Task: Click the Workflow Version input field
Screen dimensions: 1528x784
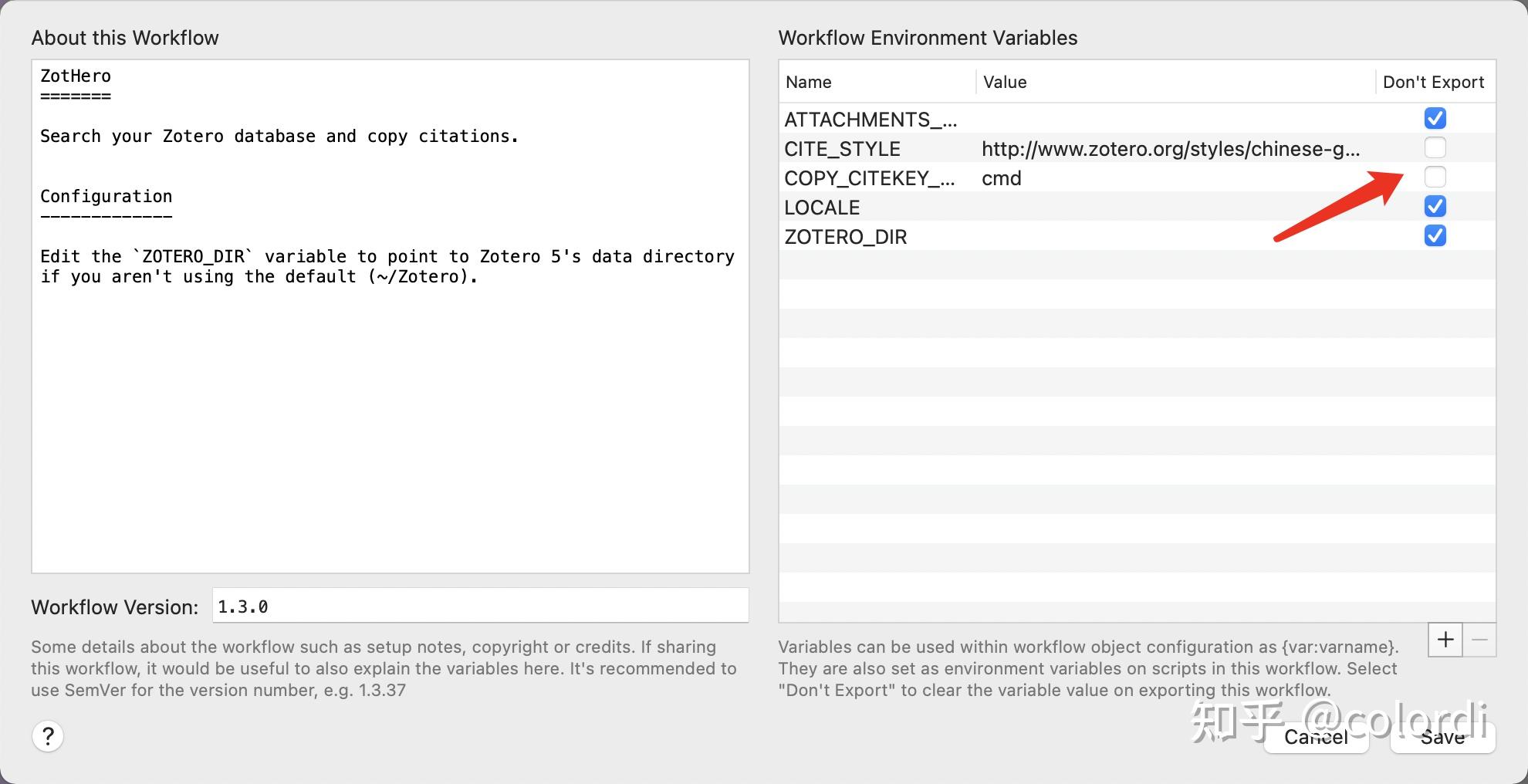Action: tap(480, 607)
